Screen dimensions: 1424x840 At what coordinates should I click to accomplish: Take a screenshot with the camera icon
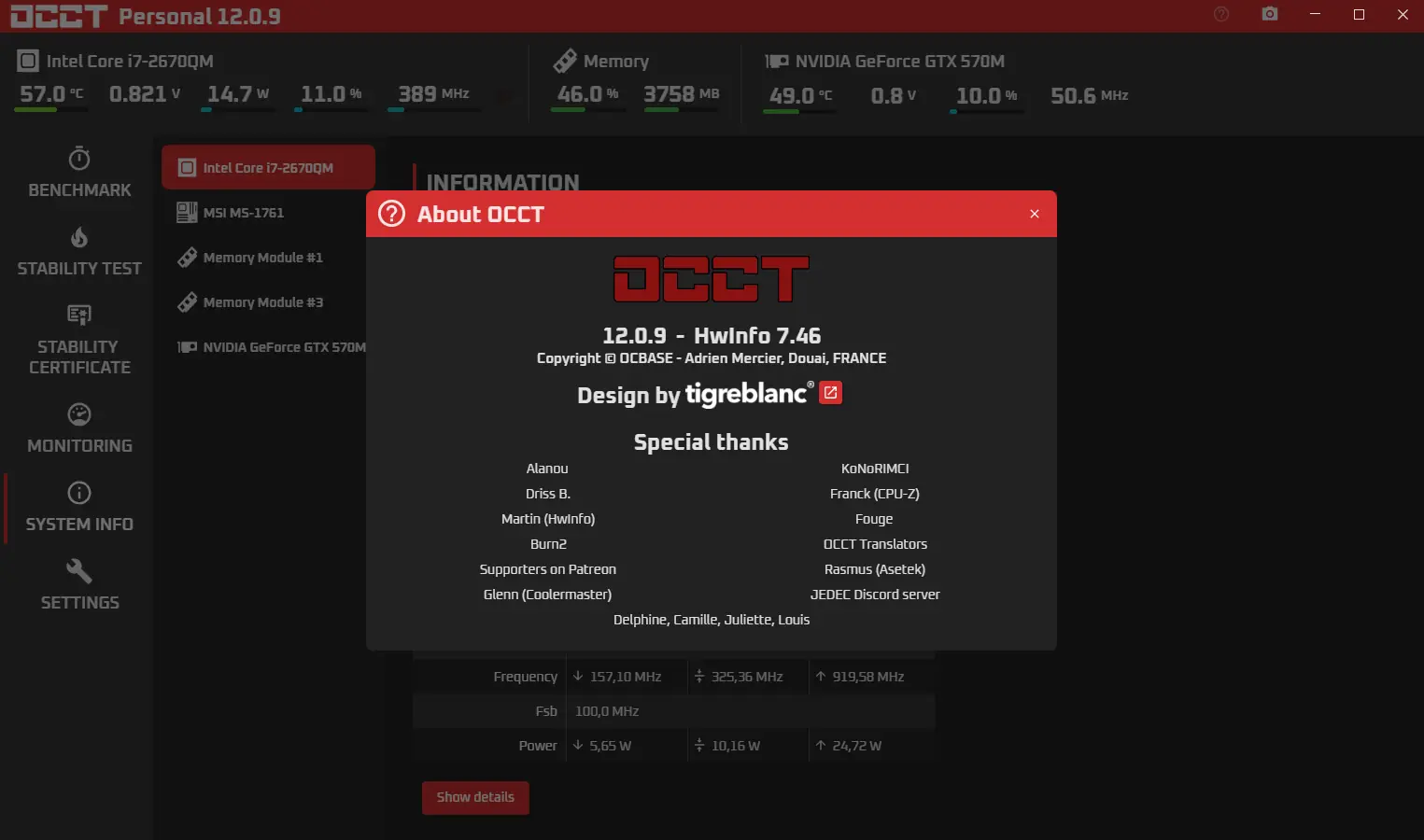coord(1270,14)
